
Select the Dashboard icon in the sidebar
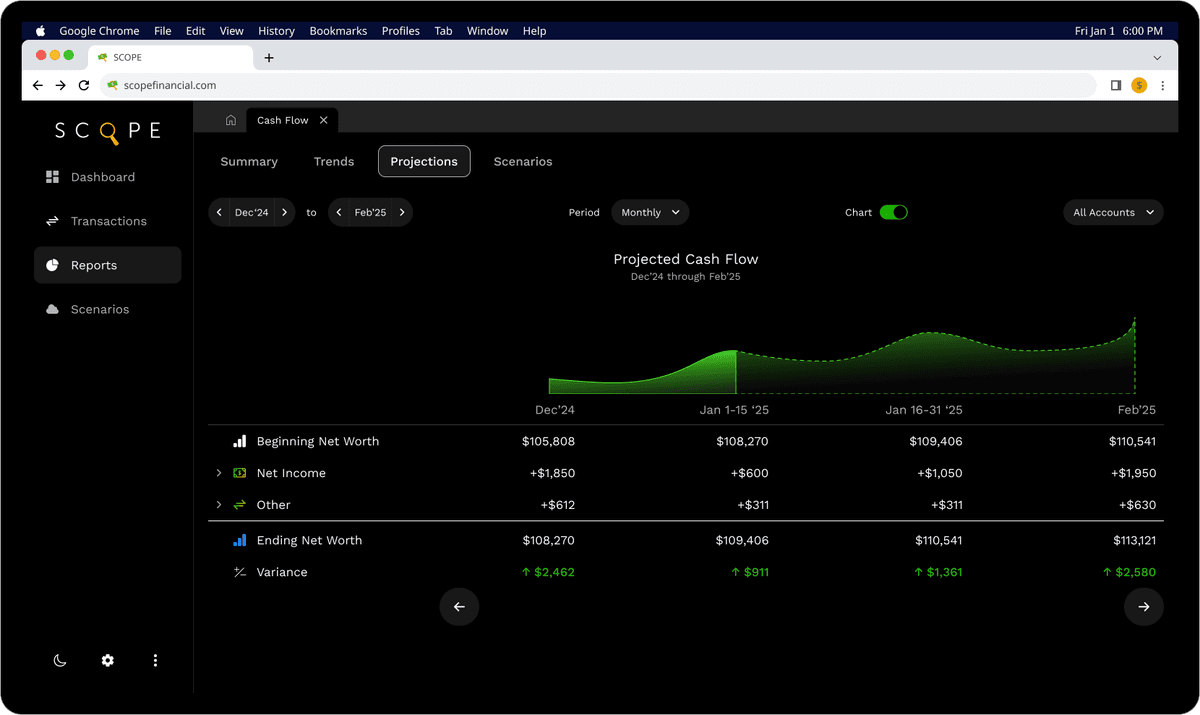[52, 176]
